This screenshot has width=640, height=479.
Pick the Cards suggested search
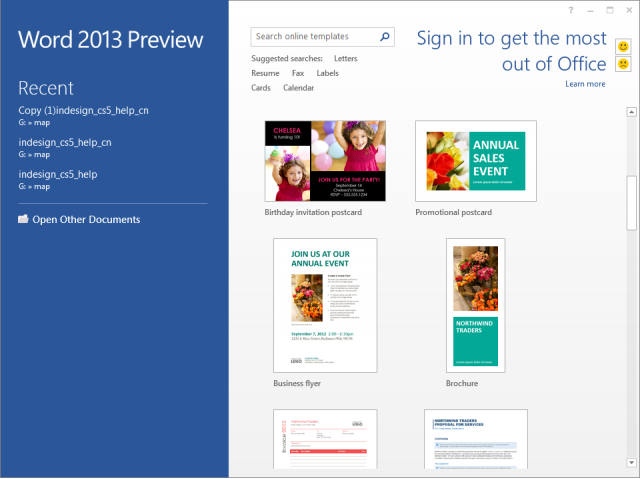[261, 88]
